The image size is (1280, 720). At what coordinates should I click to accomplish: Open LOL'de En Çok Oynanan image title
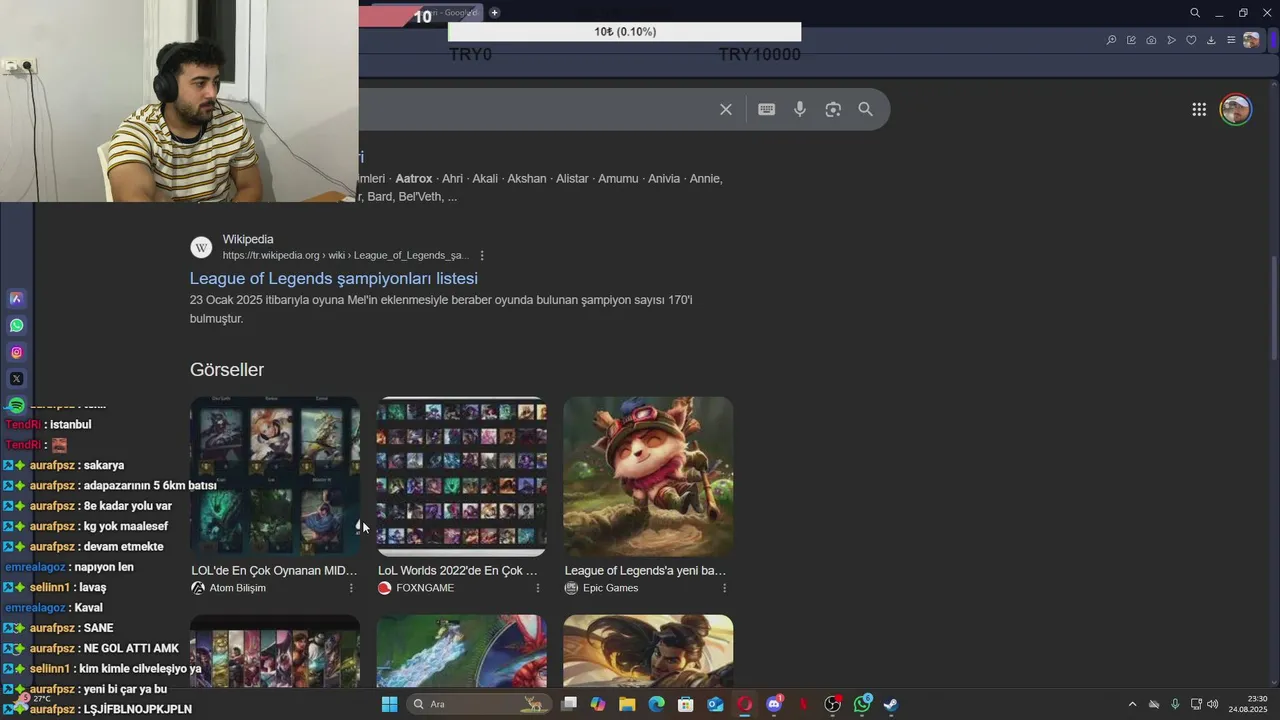(x=274, y=571)
